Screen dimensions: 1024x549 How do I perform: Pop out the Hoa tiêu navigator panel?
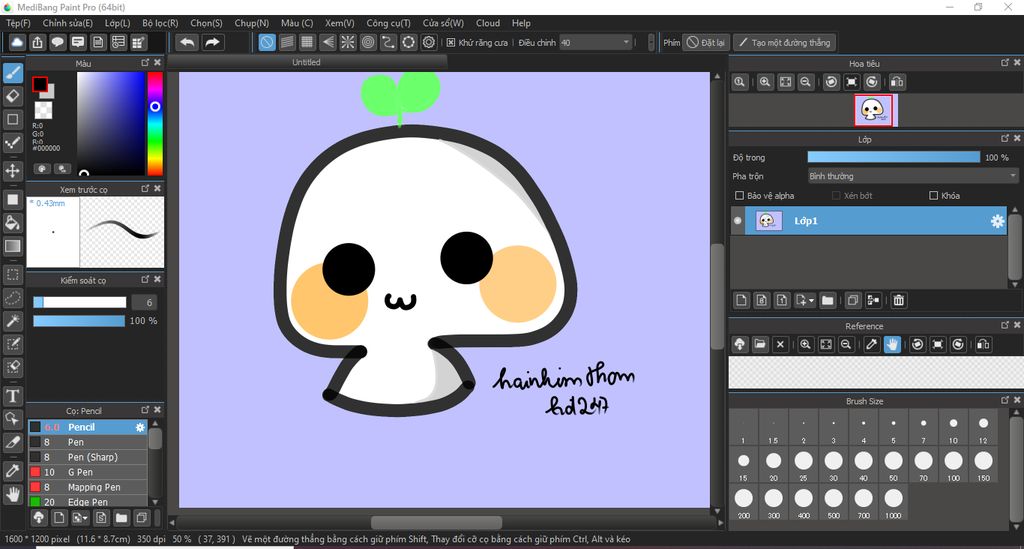[1004, 63]
